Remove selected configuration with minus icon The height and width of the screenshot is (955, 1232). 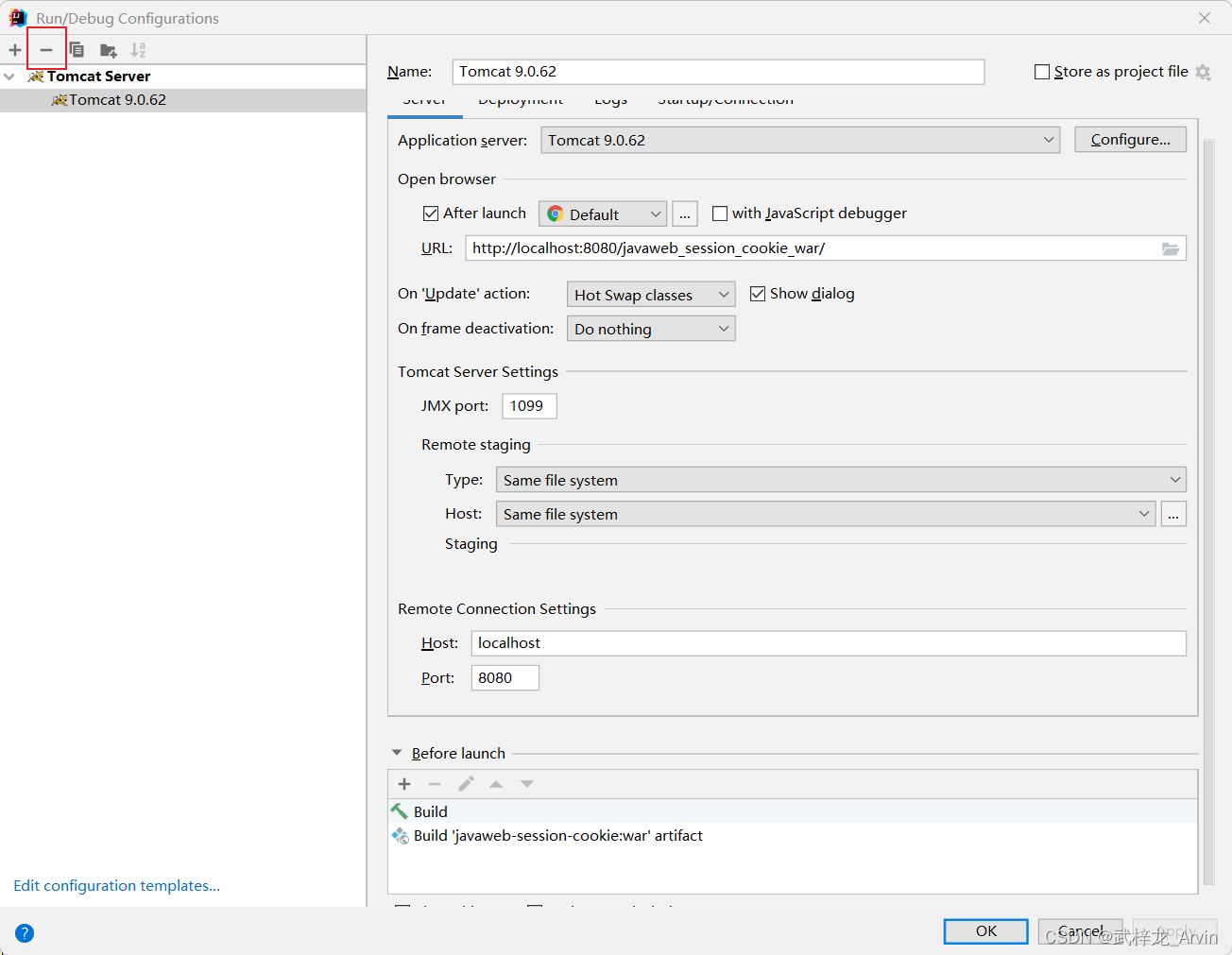pos(46,50)
